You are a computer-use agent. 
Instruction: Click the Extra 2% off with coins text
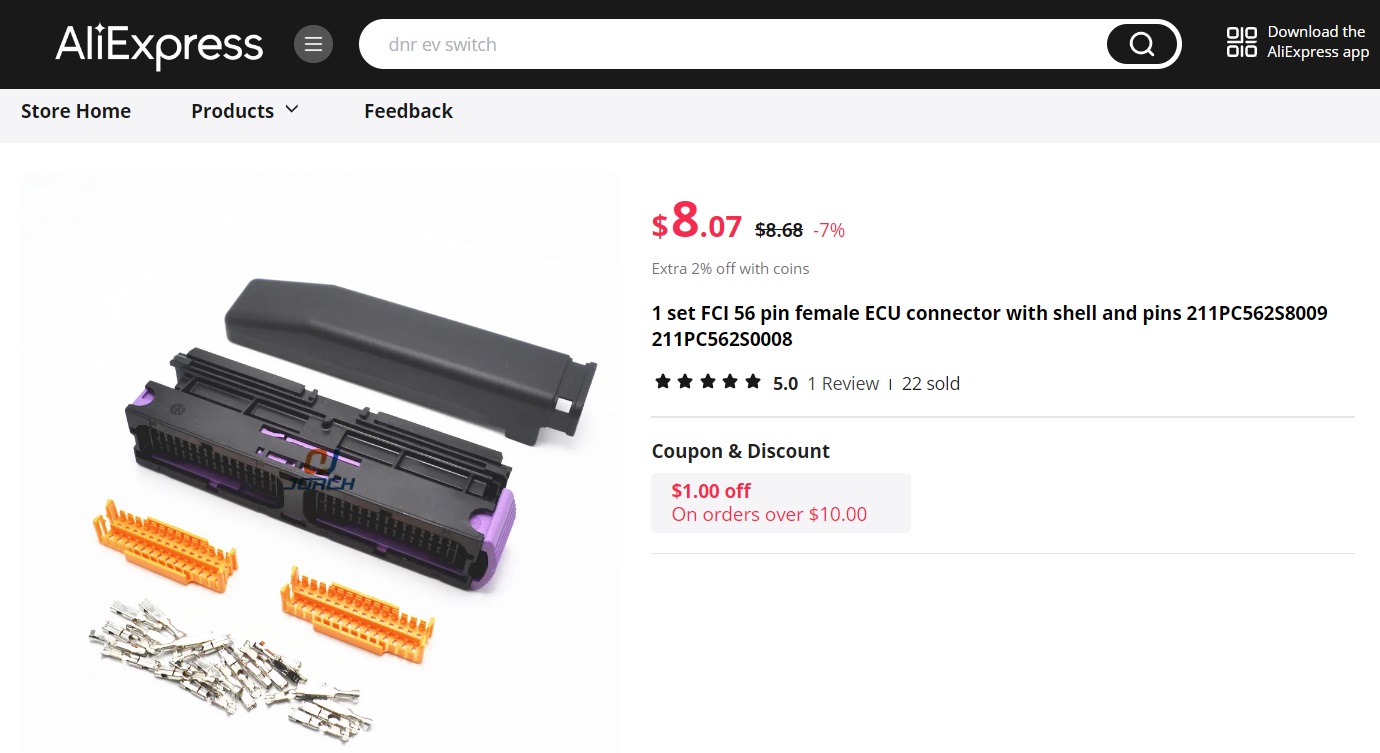[x=730, y=268]
